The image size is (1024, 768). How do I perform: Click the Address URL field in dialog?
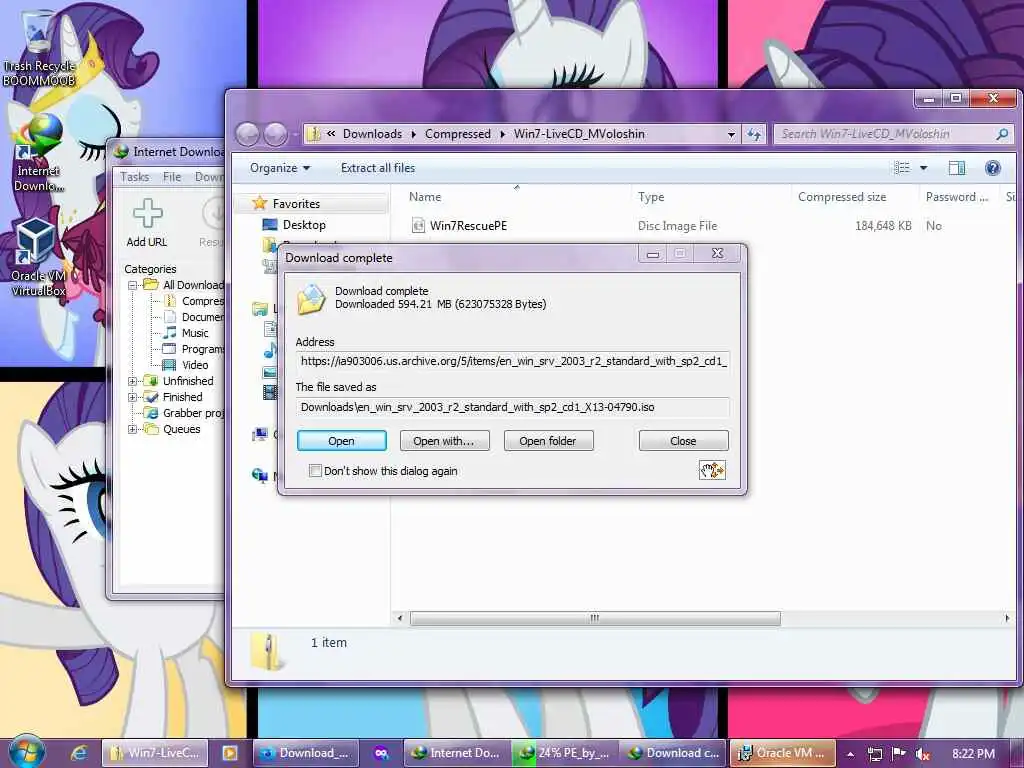point(513,361)
